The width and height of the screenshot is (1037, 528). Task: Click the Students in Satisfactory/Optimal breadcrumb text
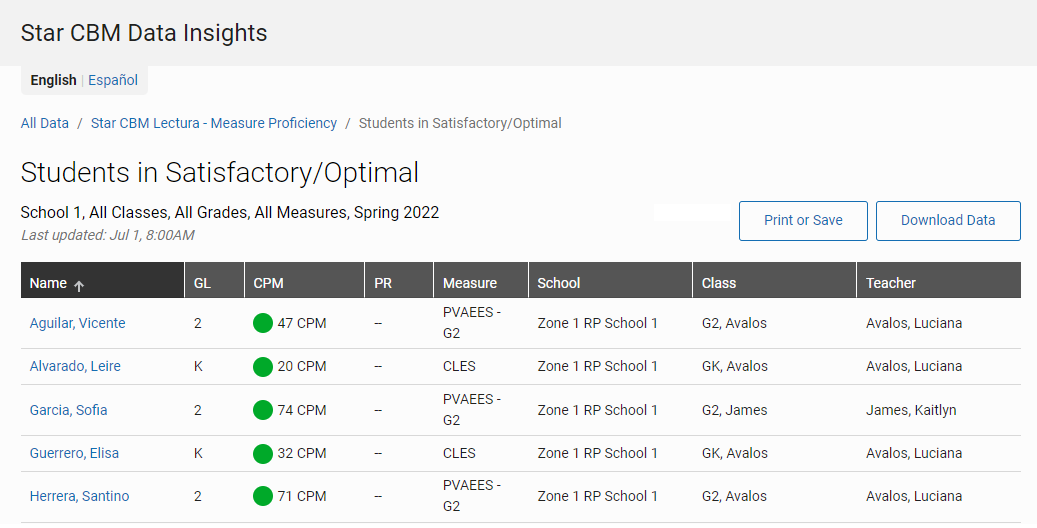460,123
